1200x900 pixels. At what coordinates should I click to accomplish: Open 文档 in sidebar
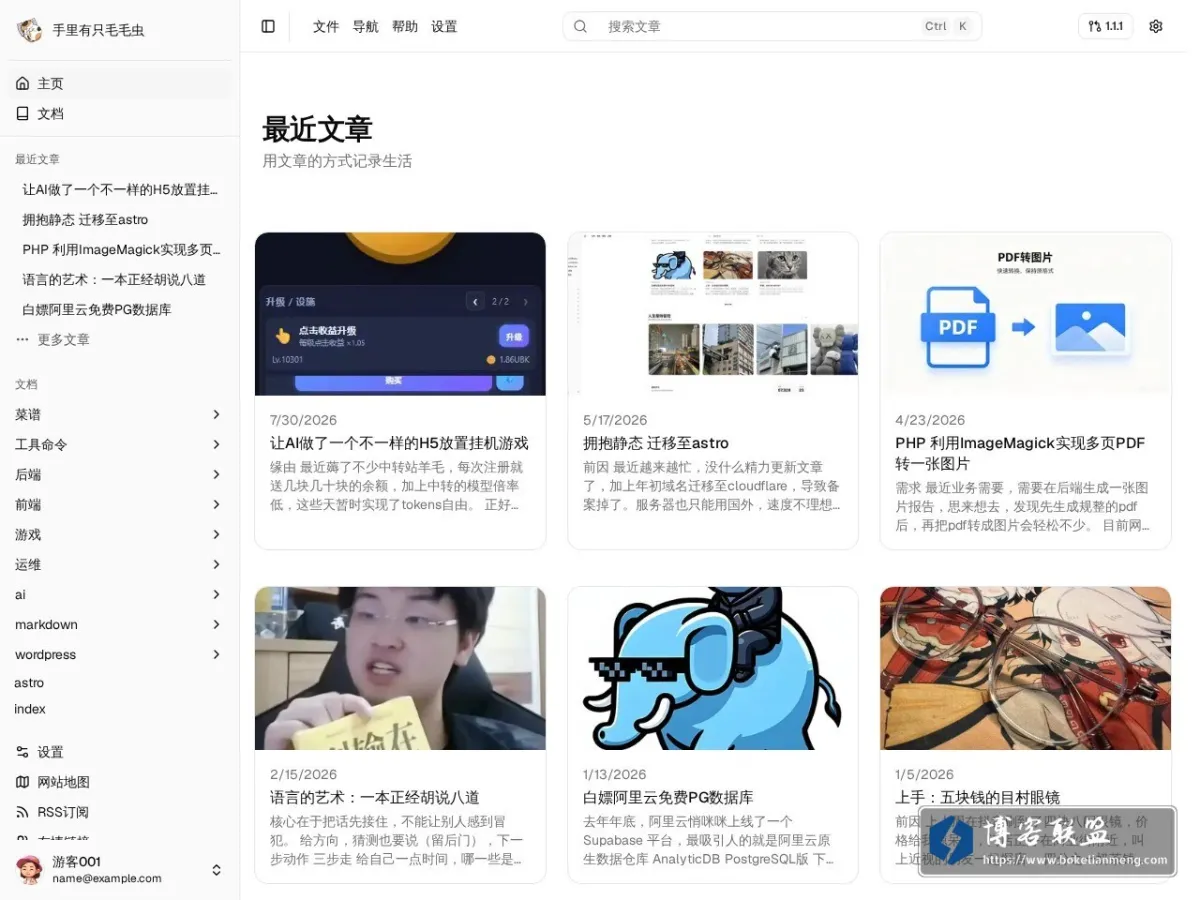[119, 114]
